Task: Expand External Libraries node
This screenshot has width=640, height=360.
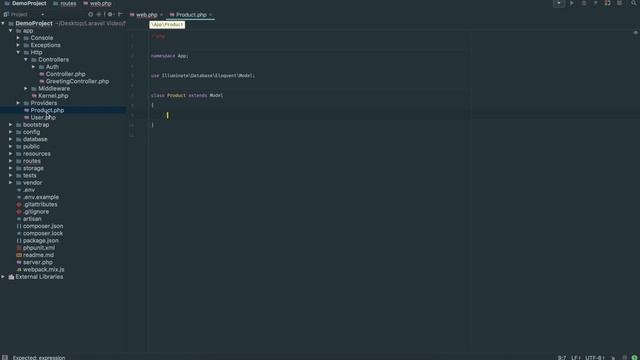Action: 3,277
